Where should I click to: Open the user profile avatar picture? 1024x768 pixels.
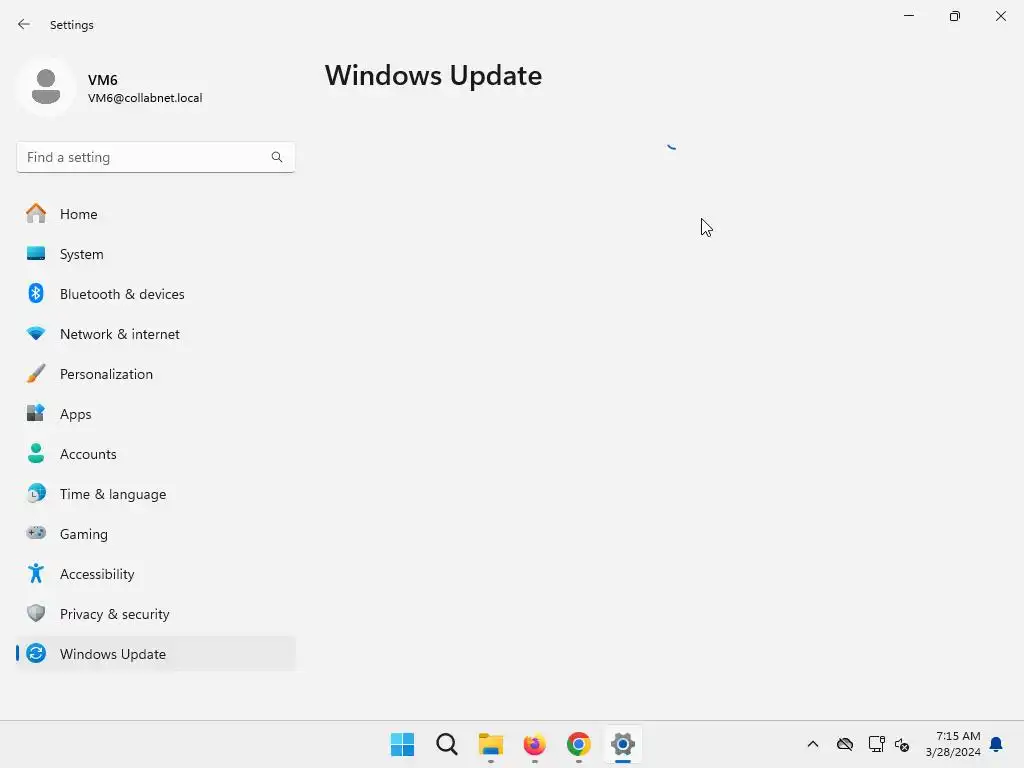[x=46, y=87]
